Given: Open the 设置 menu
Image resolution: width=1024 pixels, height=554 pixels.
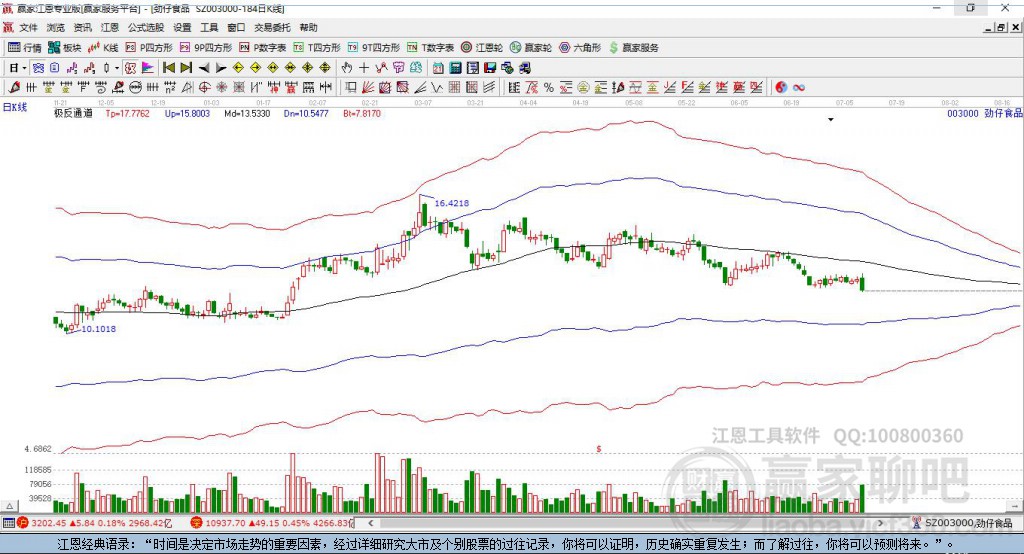Looking at the screenshot, I should (182, 27).
